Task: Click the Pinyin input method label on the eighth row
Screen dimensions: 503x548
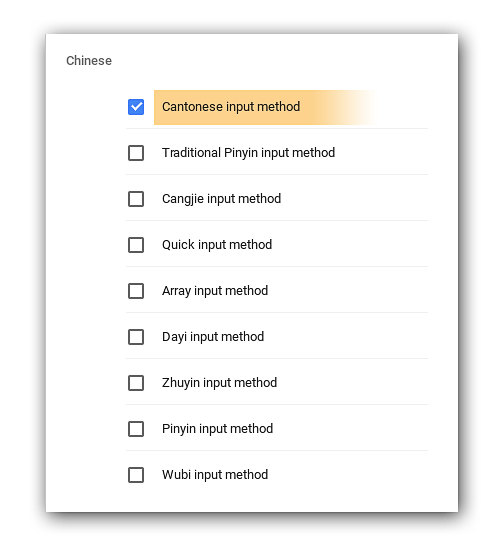Action: click(x=217, y=429)
